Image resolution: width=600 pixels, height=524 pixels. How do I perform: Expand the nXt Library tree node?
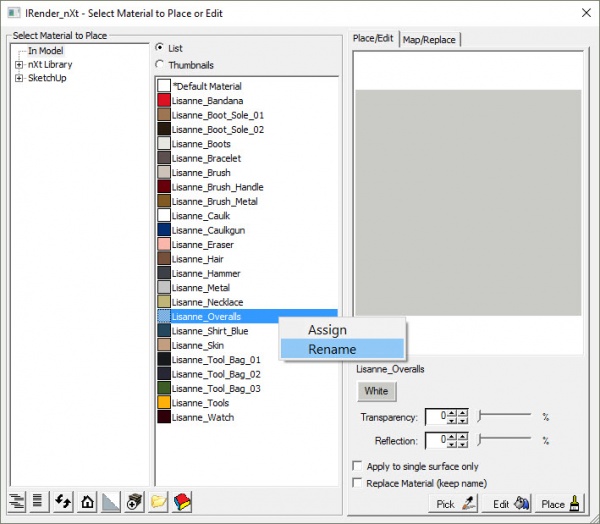click(19, 65)
